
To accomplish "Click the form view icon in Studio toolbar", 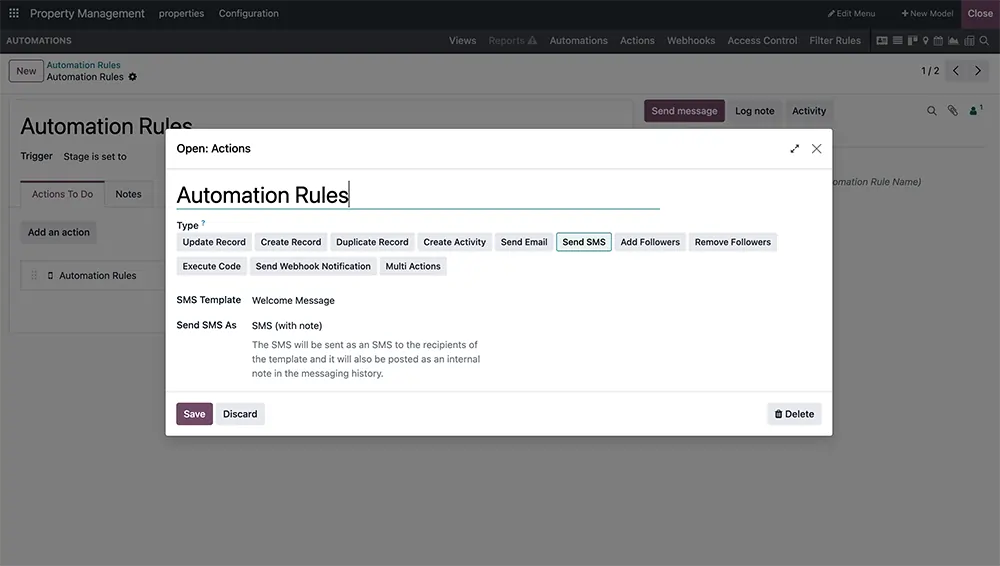I will pyautogui.click(x=882, y=40).
